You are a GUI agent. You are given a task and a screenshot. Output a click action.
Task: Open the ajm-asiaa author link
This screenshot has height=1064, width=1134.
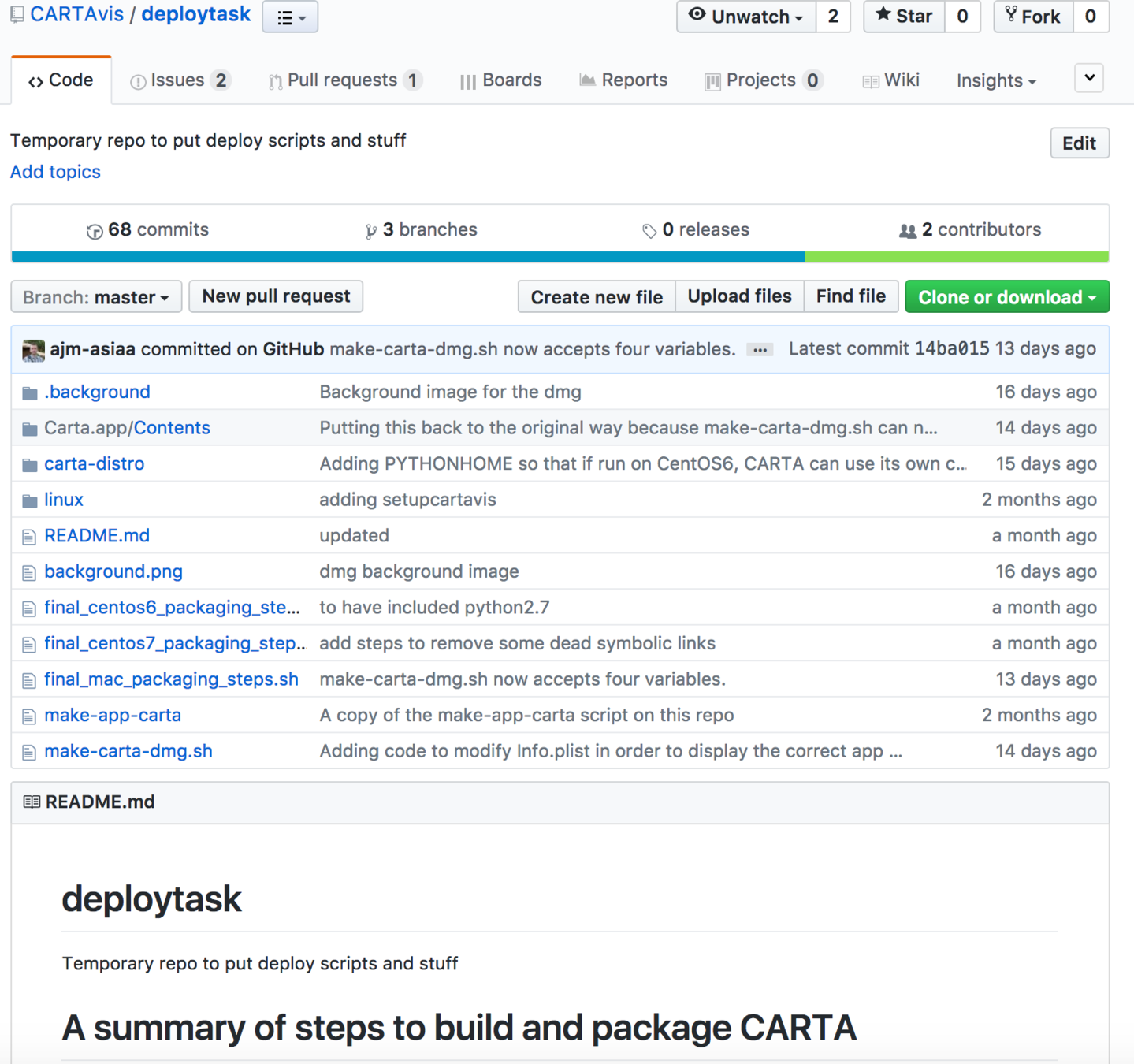(93, 349)
